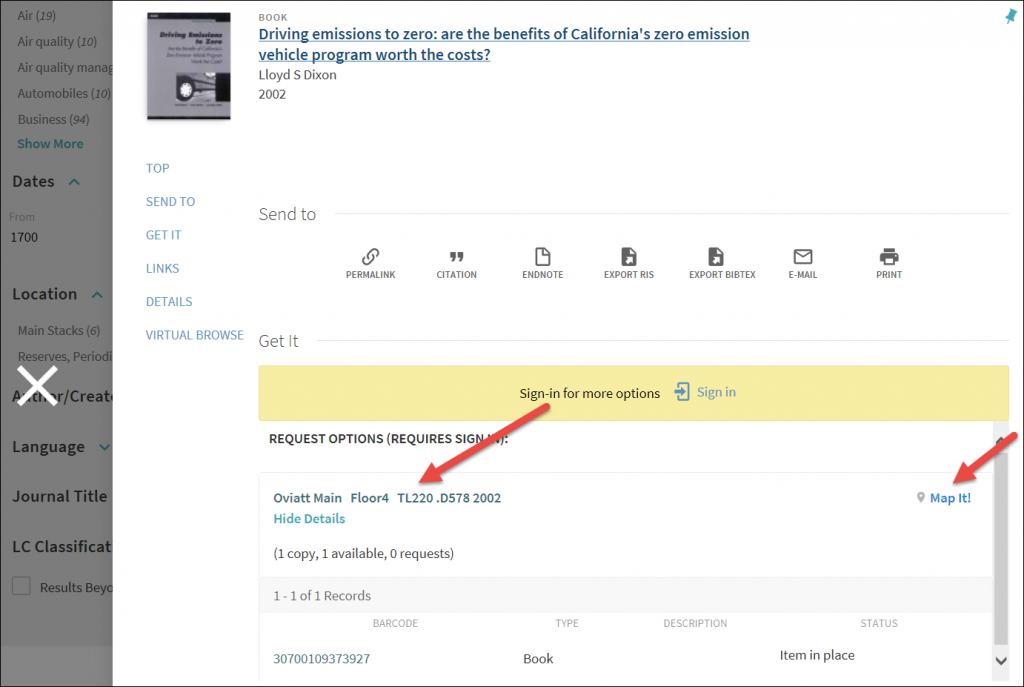This screenshot has width=1024, height=687.
Task: Click the scroll down arrow on scrollbar
Action: tap(1001, 660)
